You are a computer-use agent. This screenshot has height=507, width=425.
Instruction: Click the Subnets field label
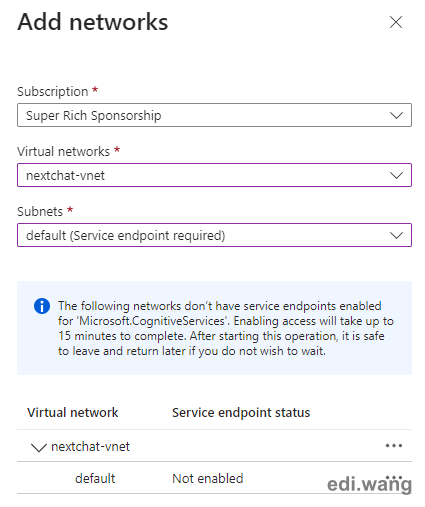(x=40, y=211)
